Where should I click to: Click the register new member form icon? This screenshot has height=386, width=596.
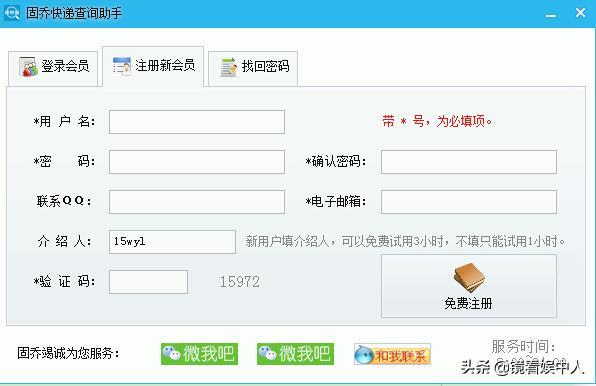pyautogui.click(x=122, y=66)
